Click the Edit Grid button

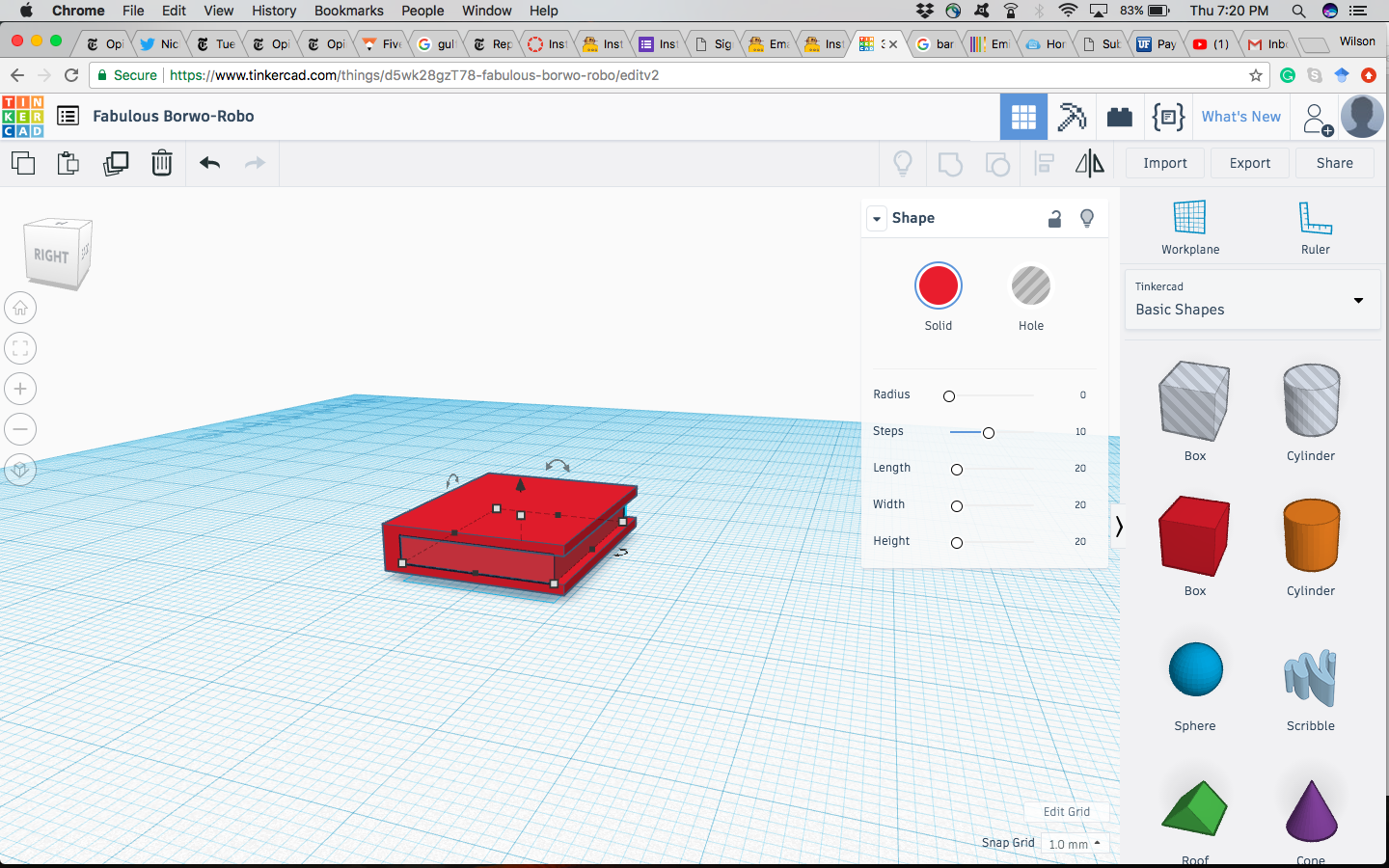click(x=1067, y=812)
